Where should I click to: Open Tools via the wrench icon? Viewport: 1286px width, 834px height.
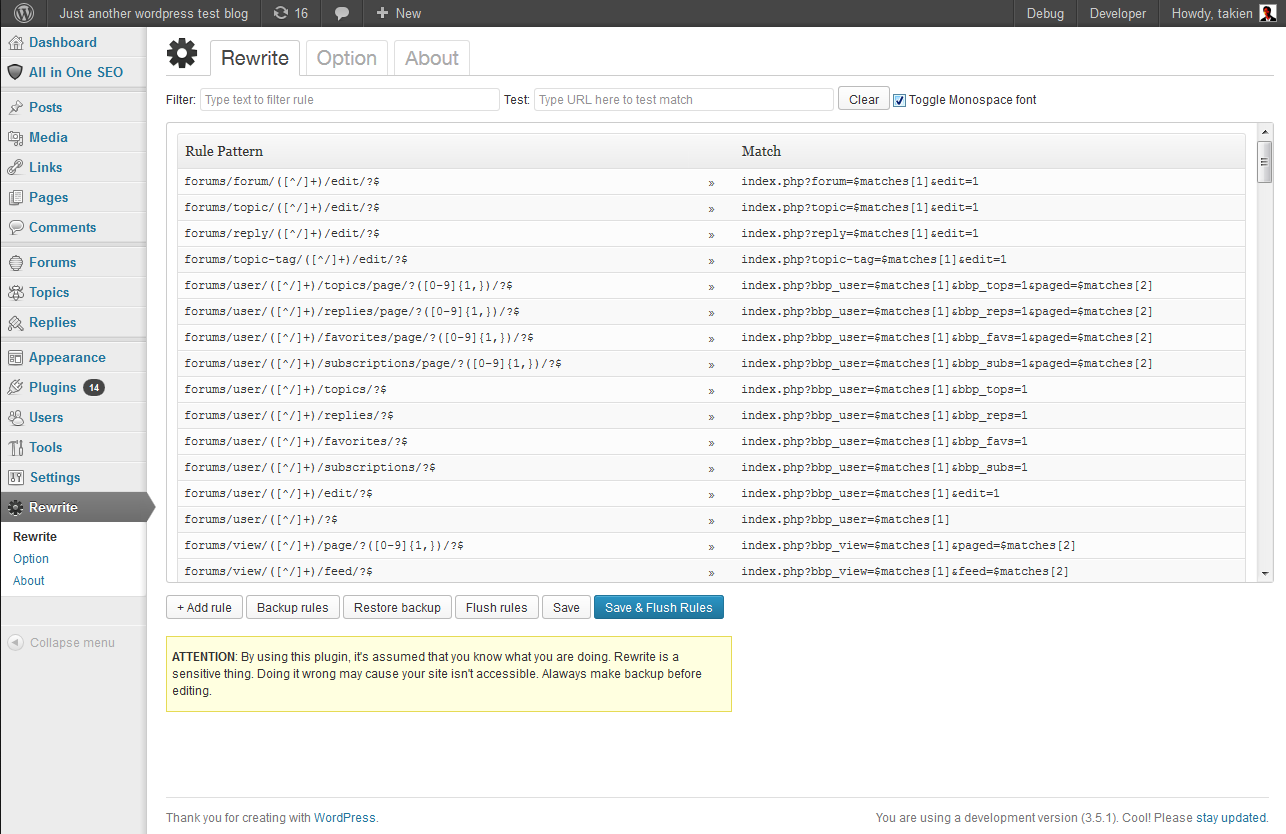point(15,447)
